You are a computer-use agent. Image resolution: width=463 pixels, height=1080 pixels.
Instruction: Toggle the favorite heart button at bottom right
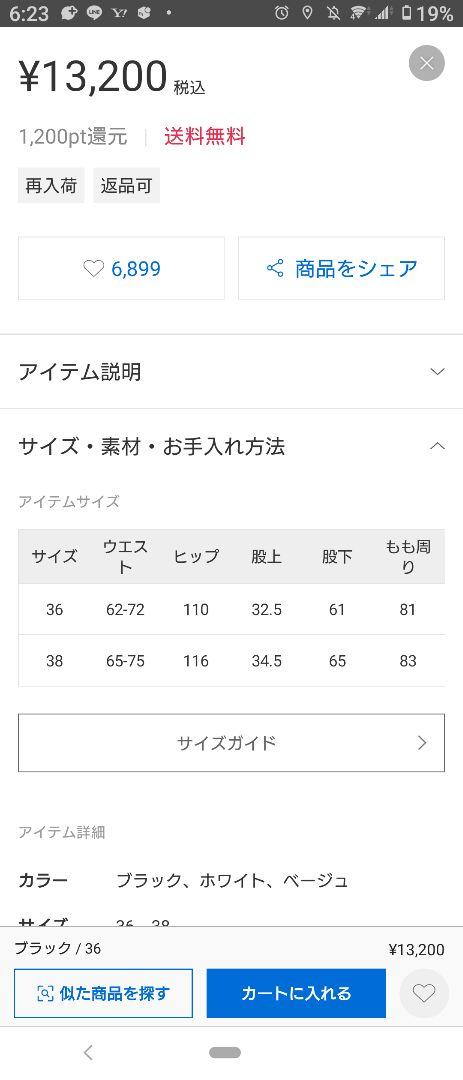tap(424, 993)
